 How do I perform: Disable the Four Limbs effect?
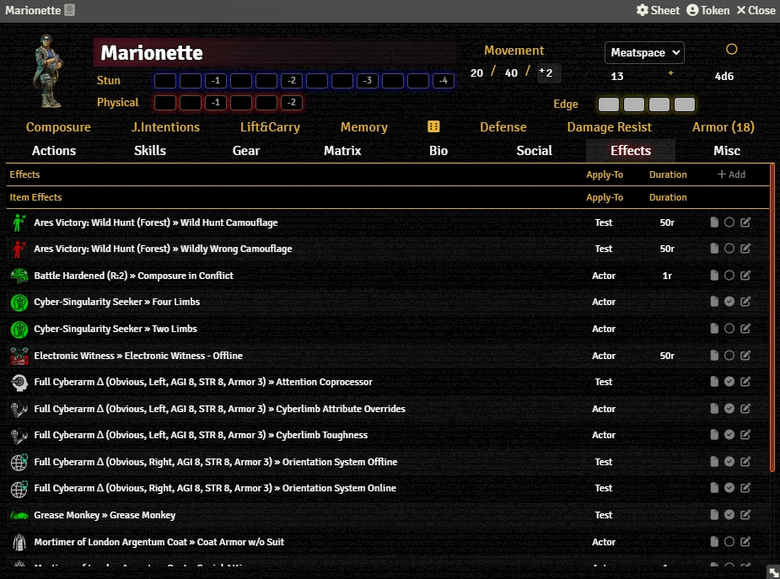[729, 302]
